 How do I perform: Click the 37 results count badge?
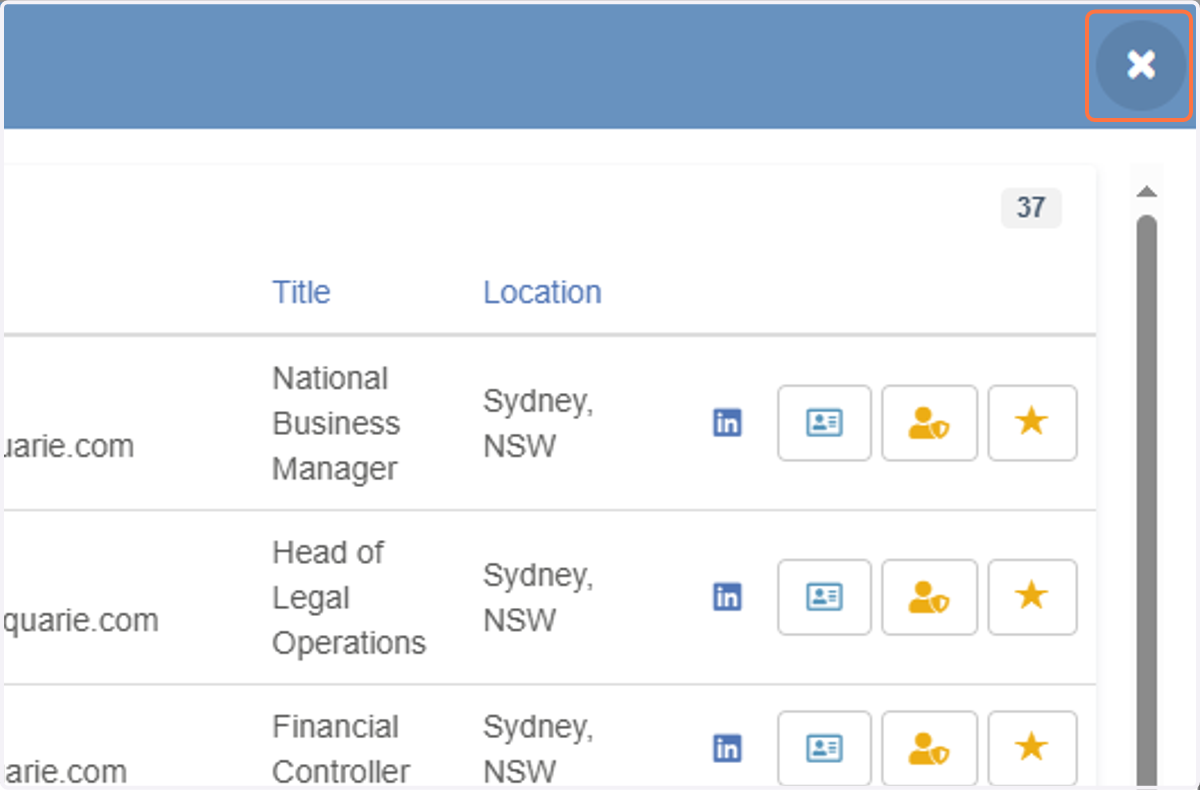click(x=1031, y=208)
